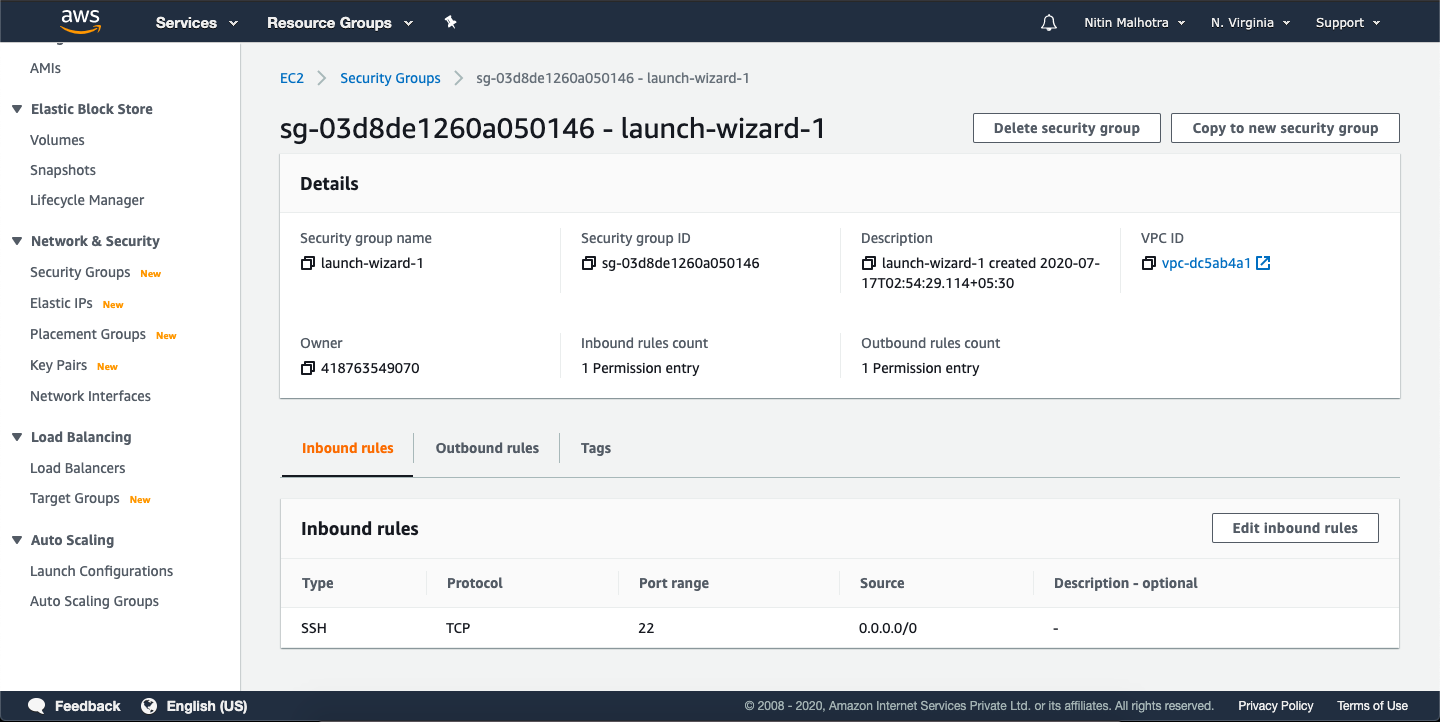The height and width of the screenshot is (722, 1440).
Task: Open Placement Groups in sidebar
Action: pyautogui.click(x=88, y=334)
